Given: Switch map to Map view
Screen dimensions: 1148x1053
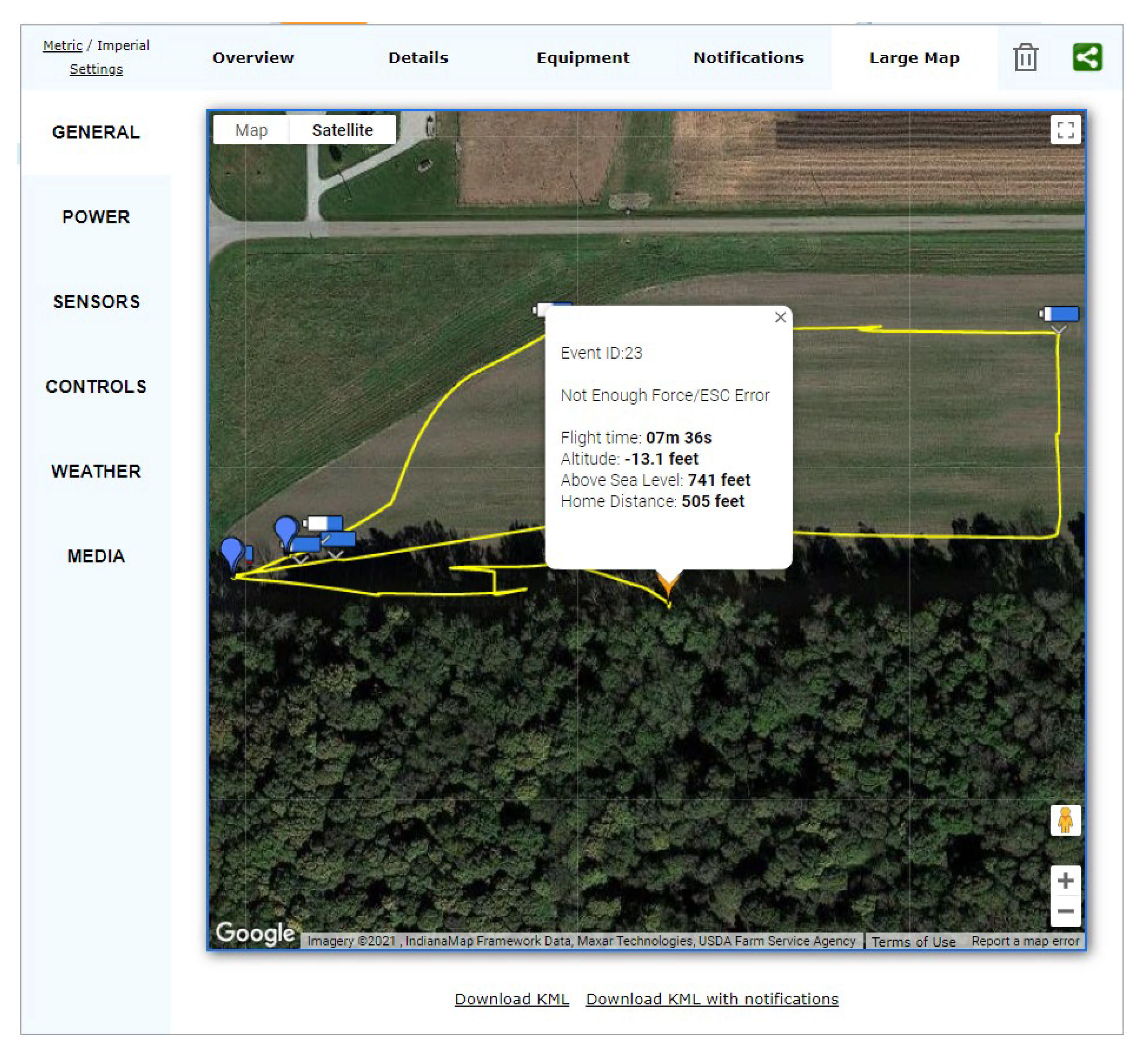Looking at the screenshot, I should tap(251, 130).
